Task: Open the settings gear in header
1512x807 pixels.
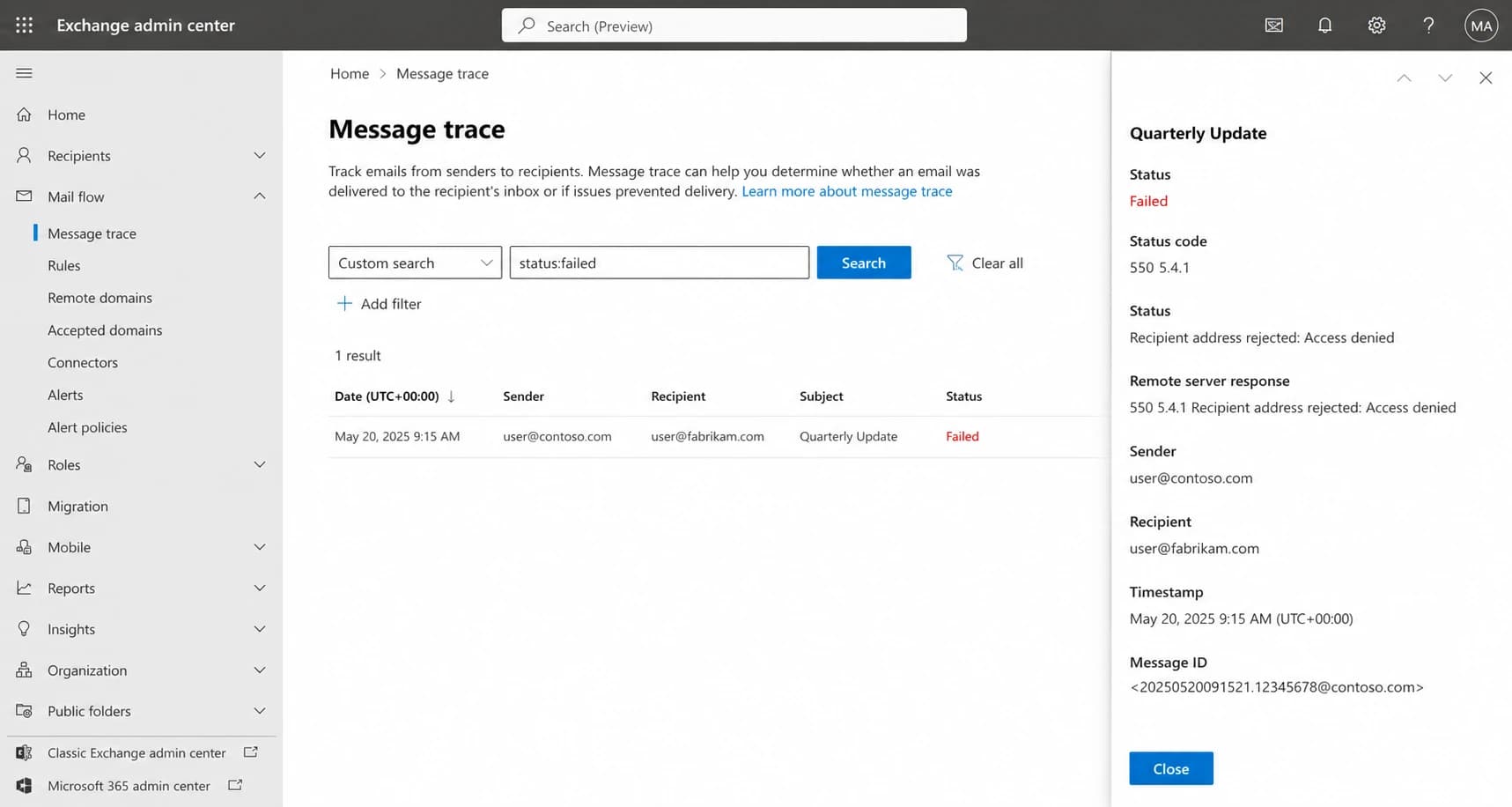Action: [1376, 26]
